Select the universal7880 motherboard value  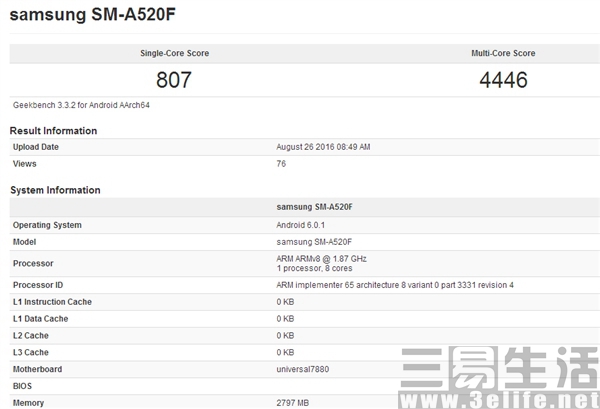coord(303,369)
